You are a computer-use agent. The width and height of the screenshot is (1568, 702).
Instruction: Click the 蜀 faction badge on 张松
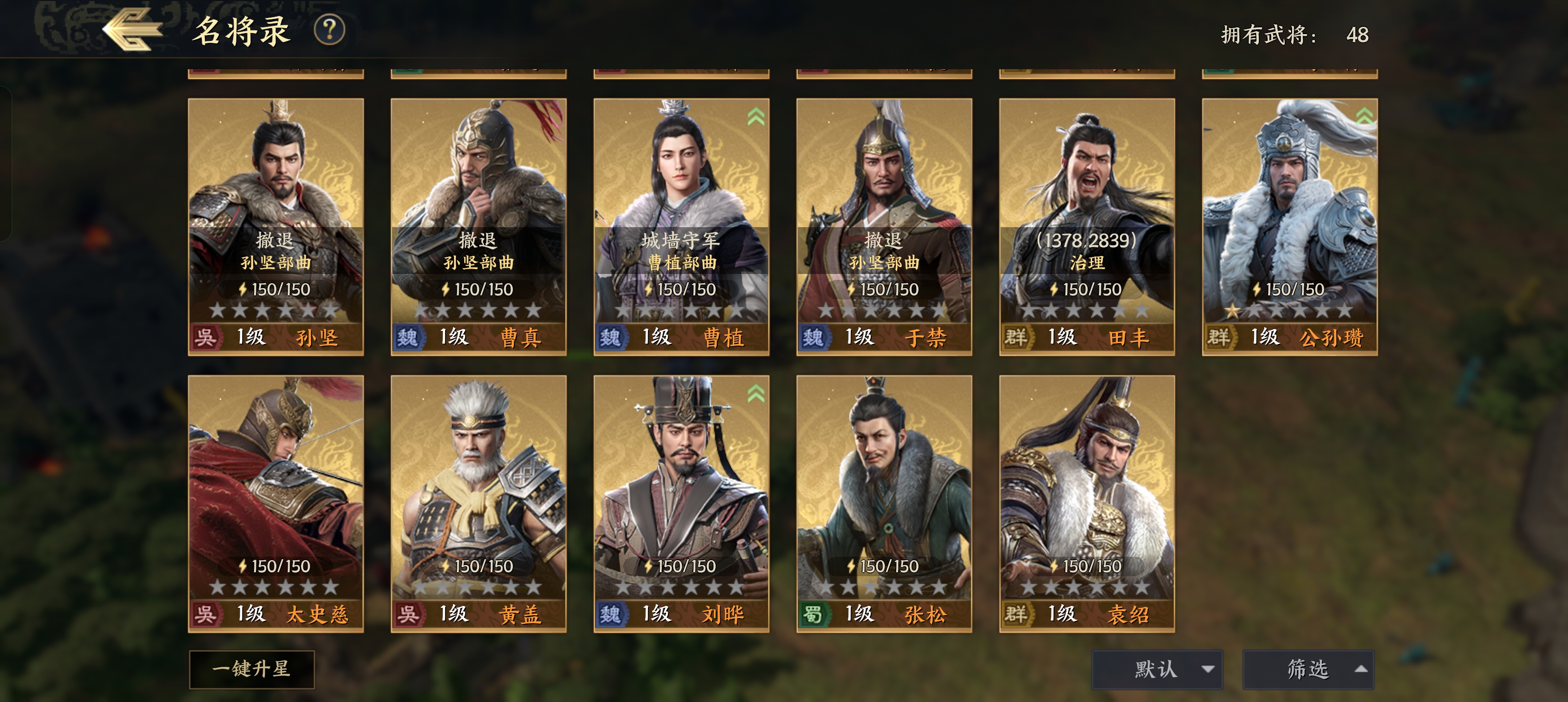tap(813, 614)
